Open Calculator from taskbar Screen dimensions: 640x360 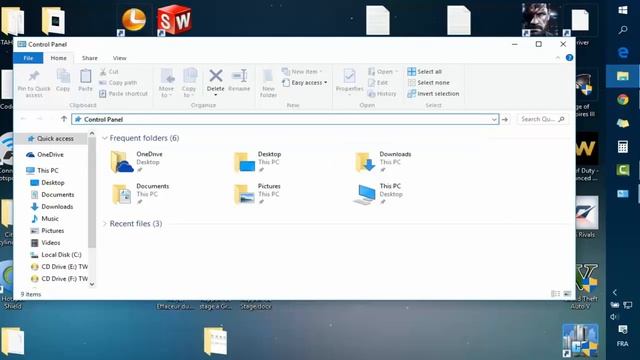[x=623, y=147]
